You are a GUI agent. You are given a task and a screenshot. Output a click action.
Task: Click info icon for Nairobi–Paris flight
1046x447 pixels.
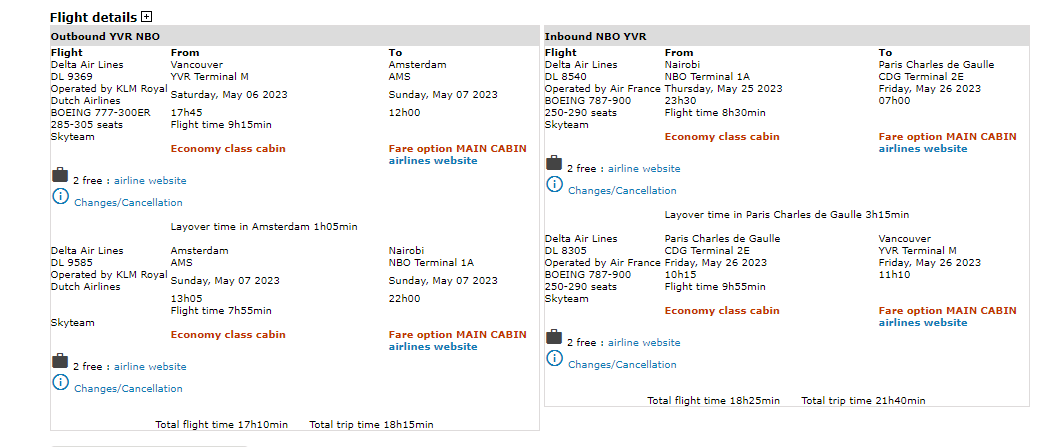(554, 185)
